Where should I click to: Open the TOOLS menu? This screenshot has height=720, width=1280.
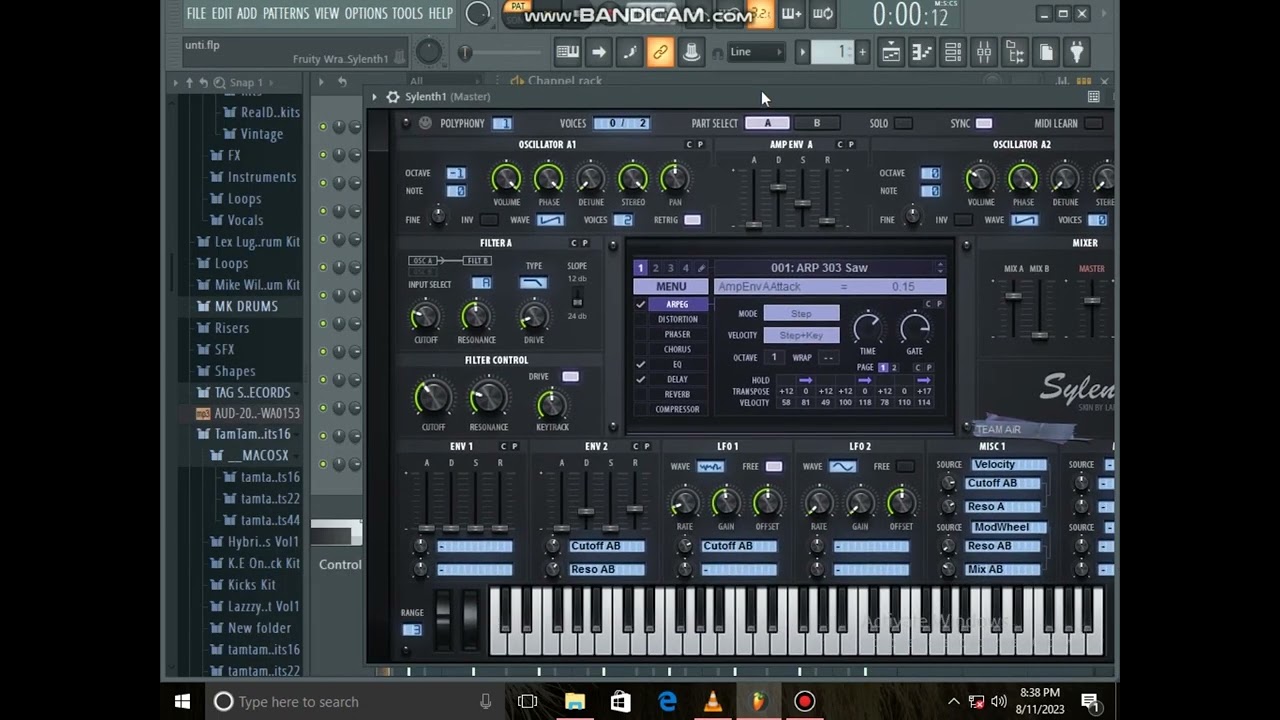tap(407, 13)
